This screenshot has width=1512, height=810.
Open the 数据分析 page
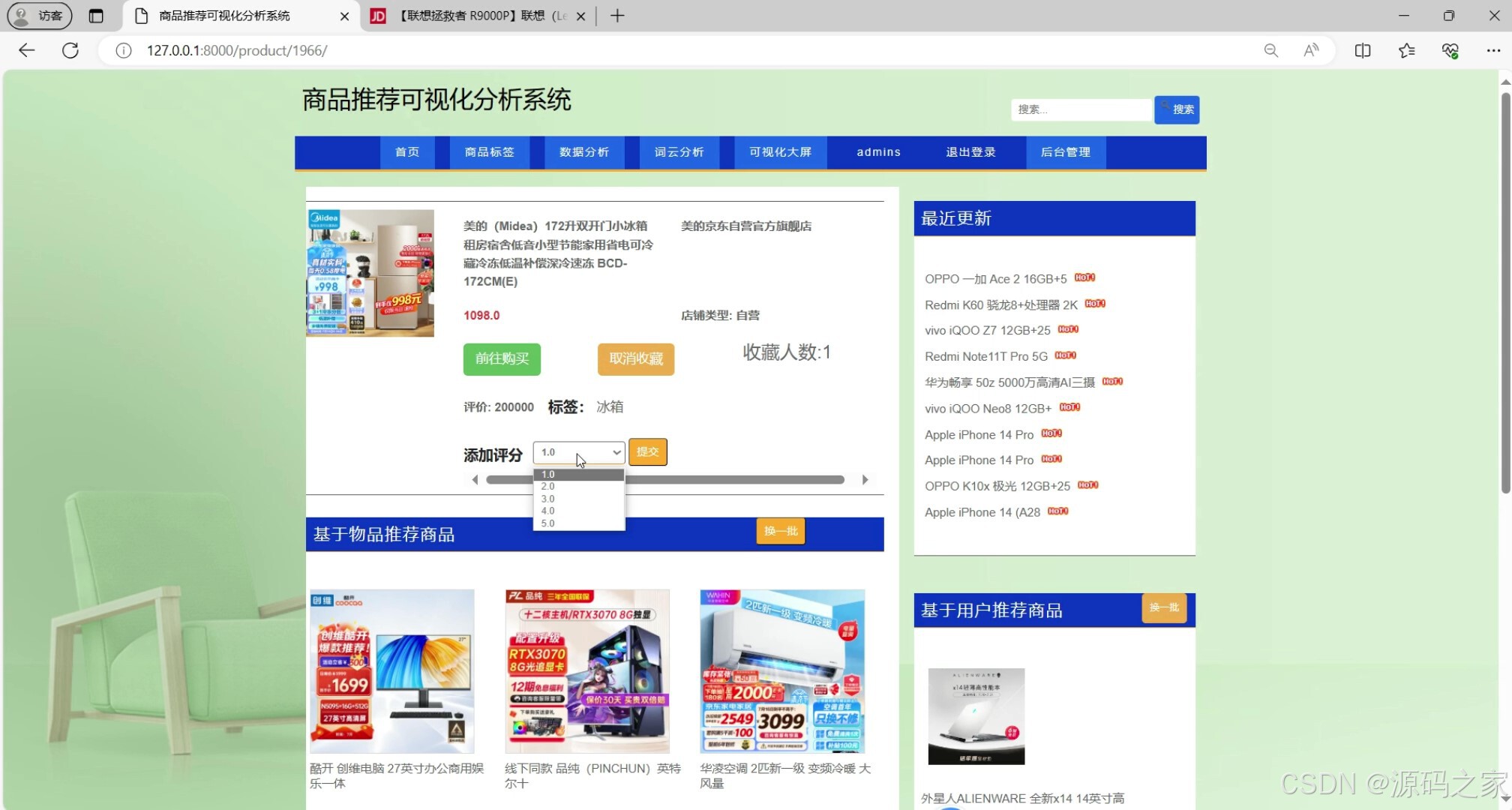584,152
